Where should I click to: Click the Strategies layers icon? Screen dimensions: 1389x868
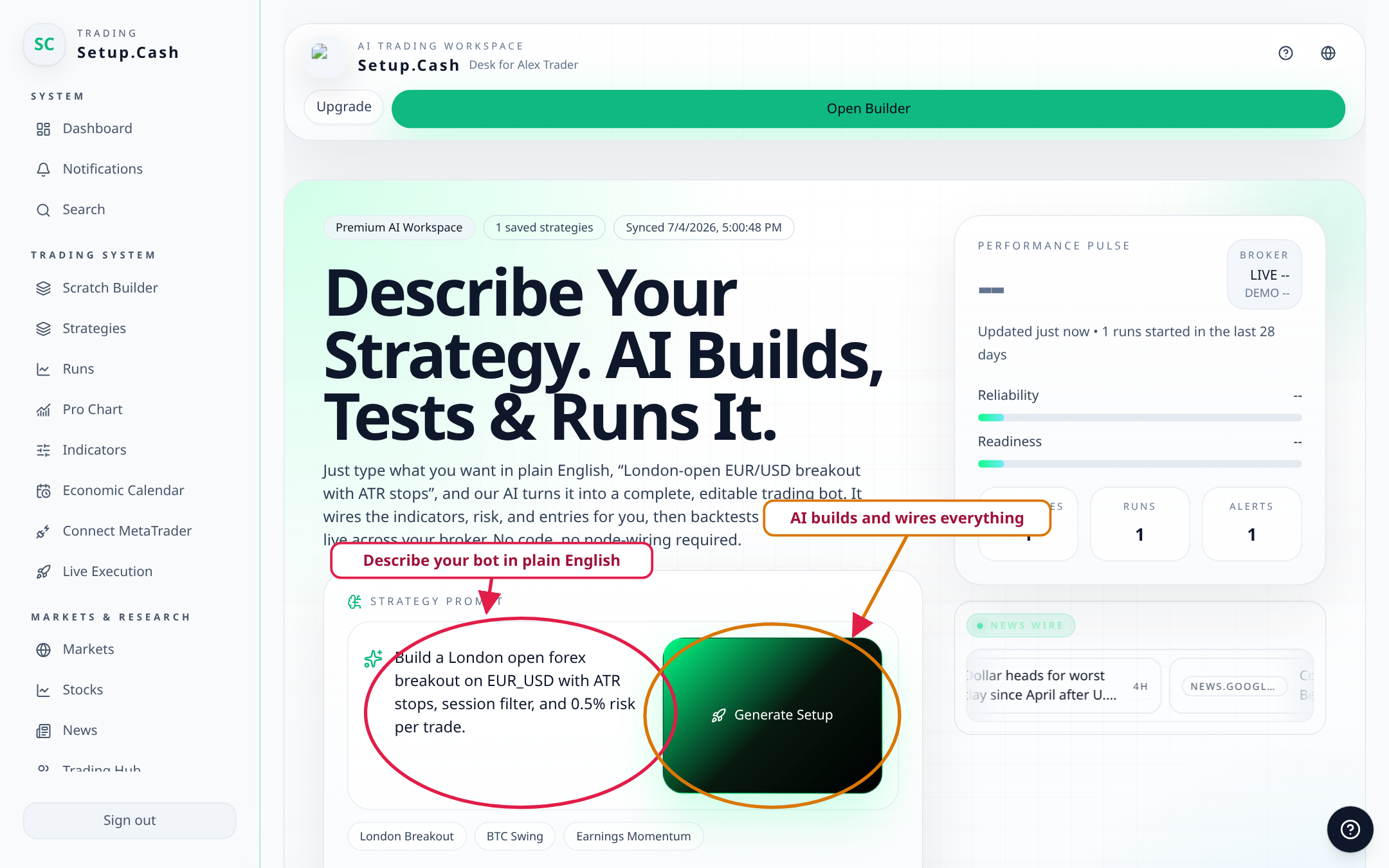click(43, 329)
